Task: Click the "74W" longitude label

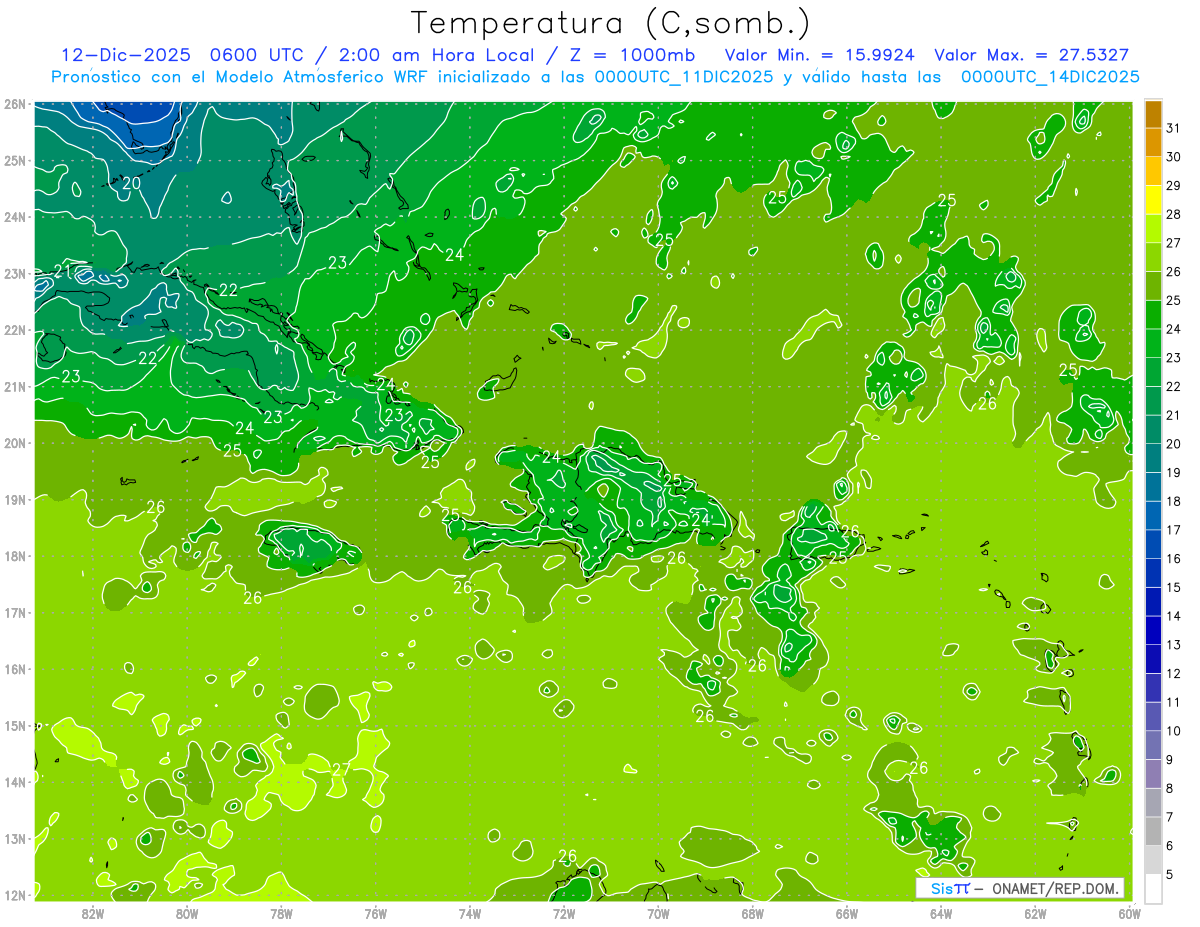Action: coord(469,913)
